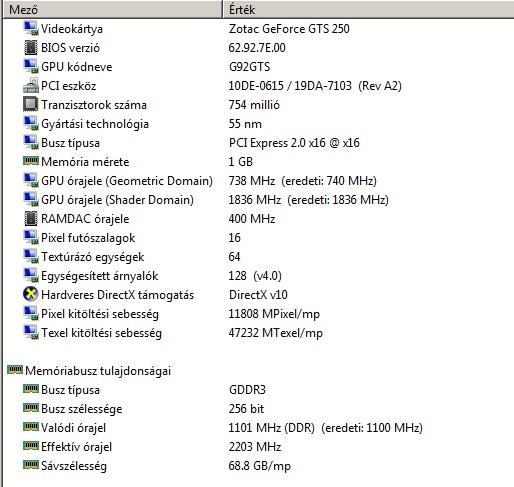514x487 pixels.
Task: Select PCI value 10DE-0615 / 19DA-7103
Action: tap(290, 86)
